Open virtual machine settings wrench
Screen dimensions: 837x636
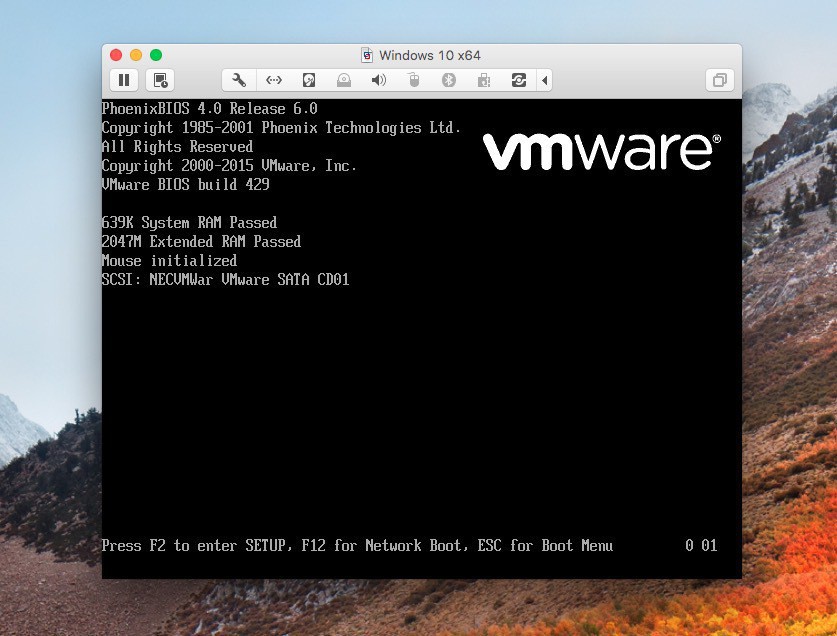click(x=239, y=80)
